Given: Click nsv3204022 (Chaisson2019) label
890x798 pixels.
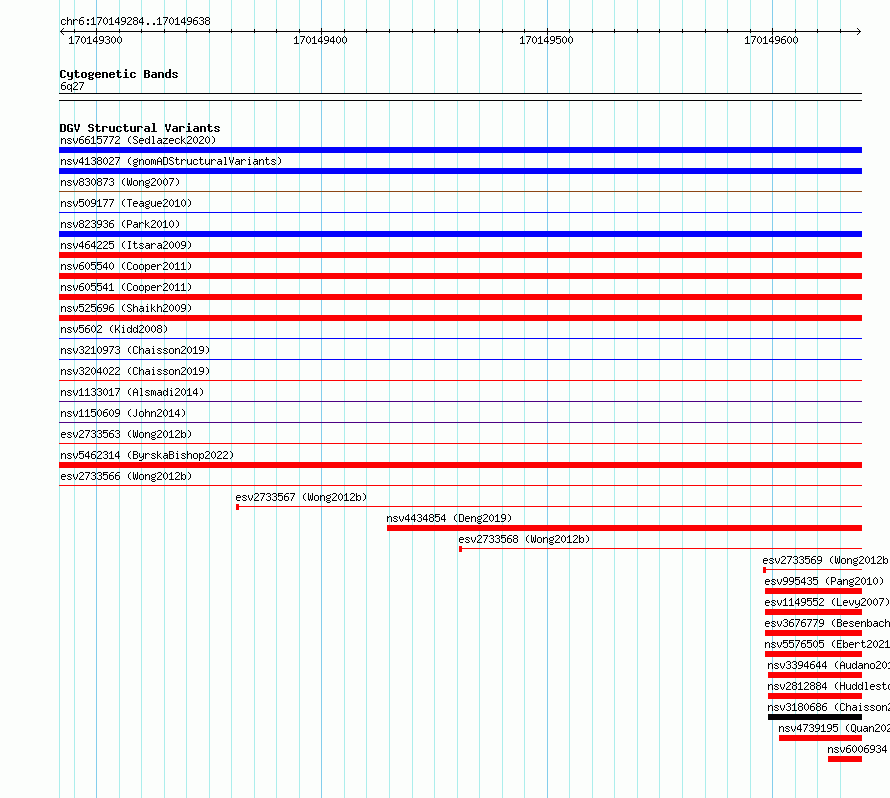Looking at the screenshot, I should click(x=135, y=371).
